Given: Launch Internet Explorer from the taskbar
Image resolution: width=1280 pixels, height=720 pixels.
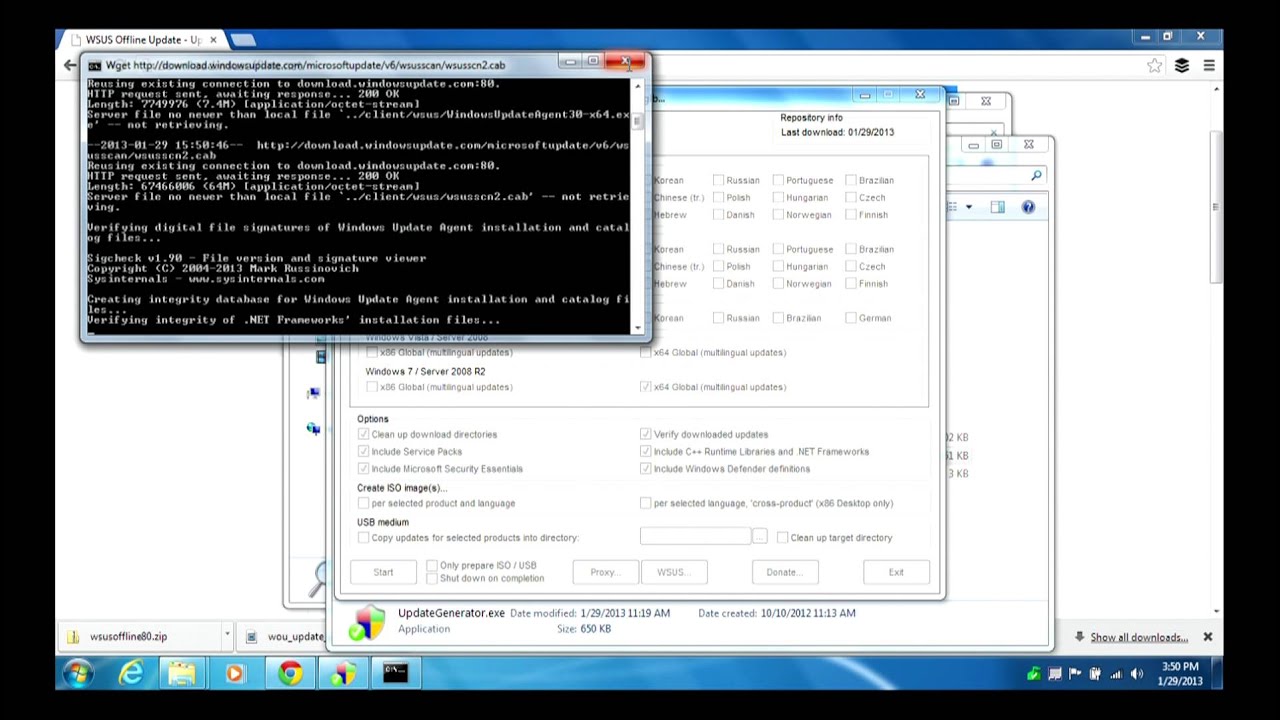Looking at the screenshot, I should tap(131, 674).
